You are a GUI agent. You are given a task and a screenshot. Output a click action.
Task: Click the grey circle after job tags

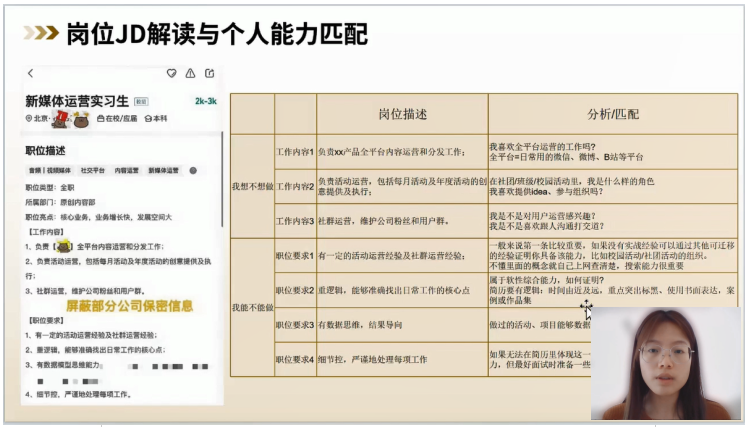(193, 170)
